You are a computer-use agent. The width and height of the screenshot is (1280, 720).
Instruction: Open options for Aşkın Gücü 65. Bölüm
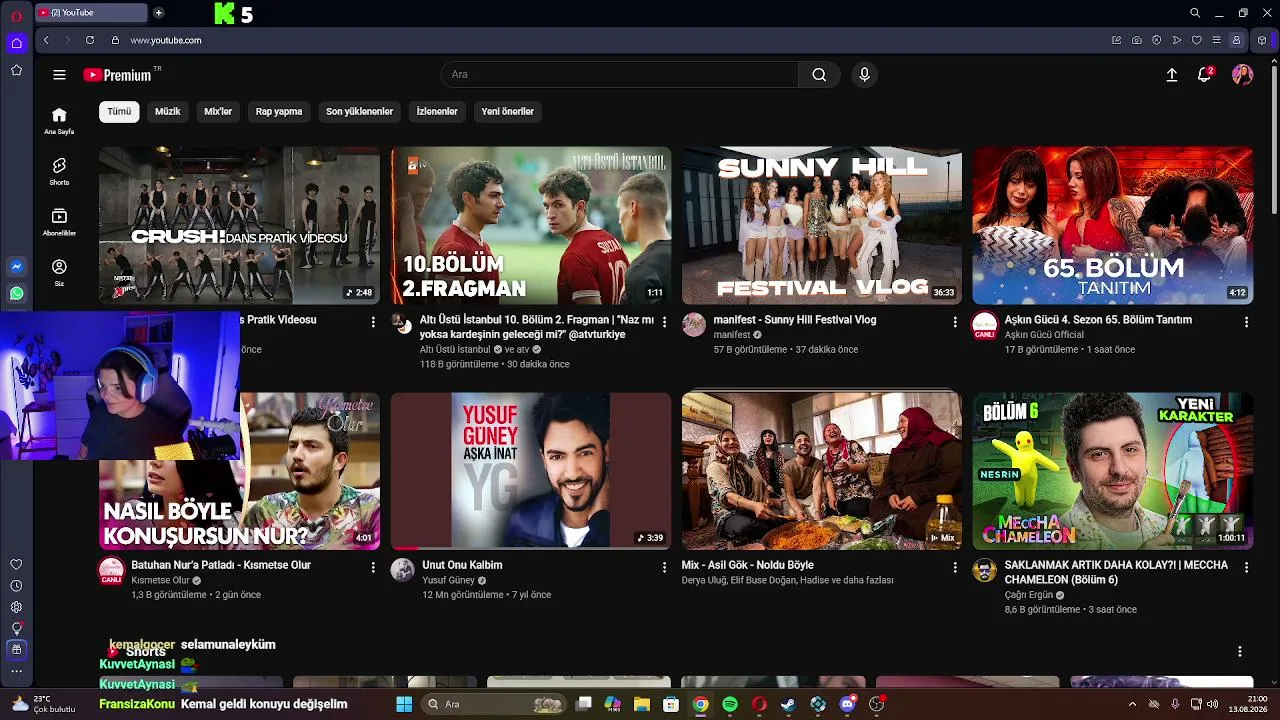(x=1246, y=323)
